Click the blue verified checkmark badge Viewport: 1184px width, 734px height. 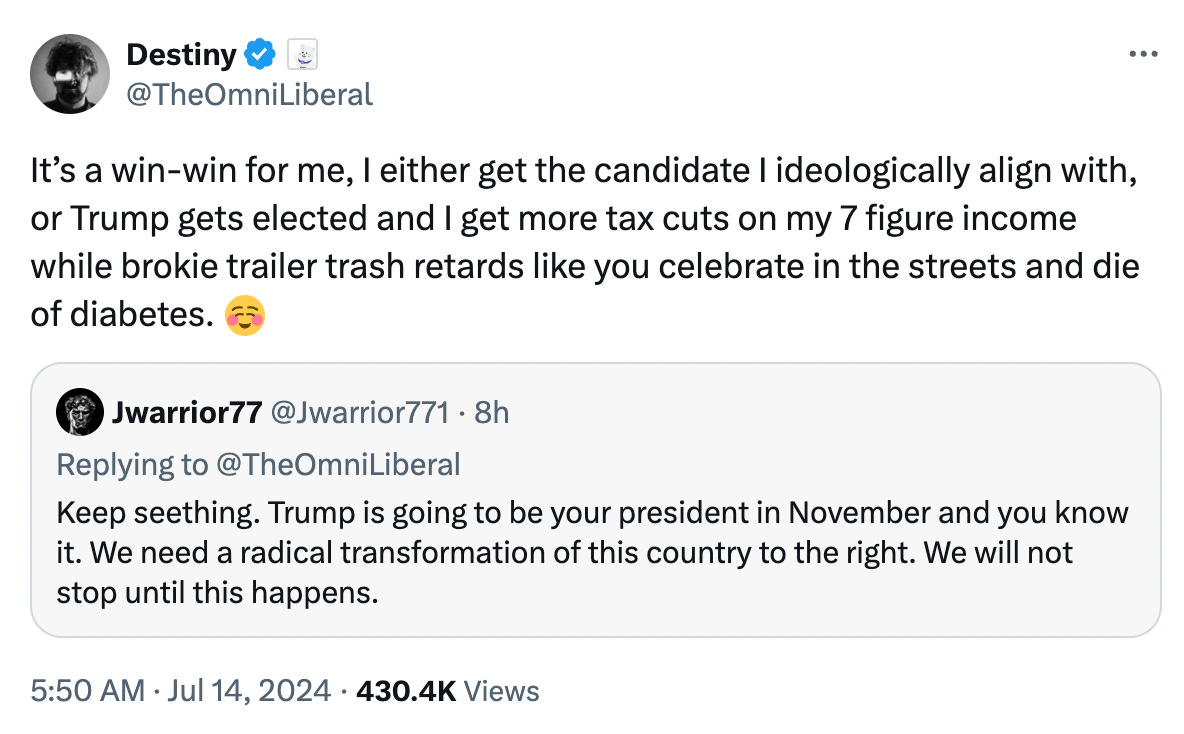[260, 56]
